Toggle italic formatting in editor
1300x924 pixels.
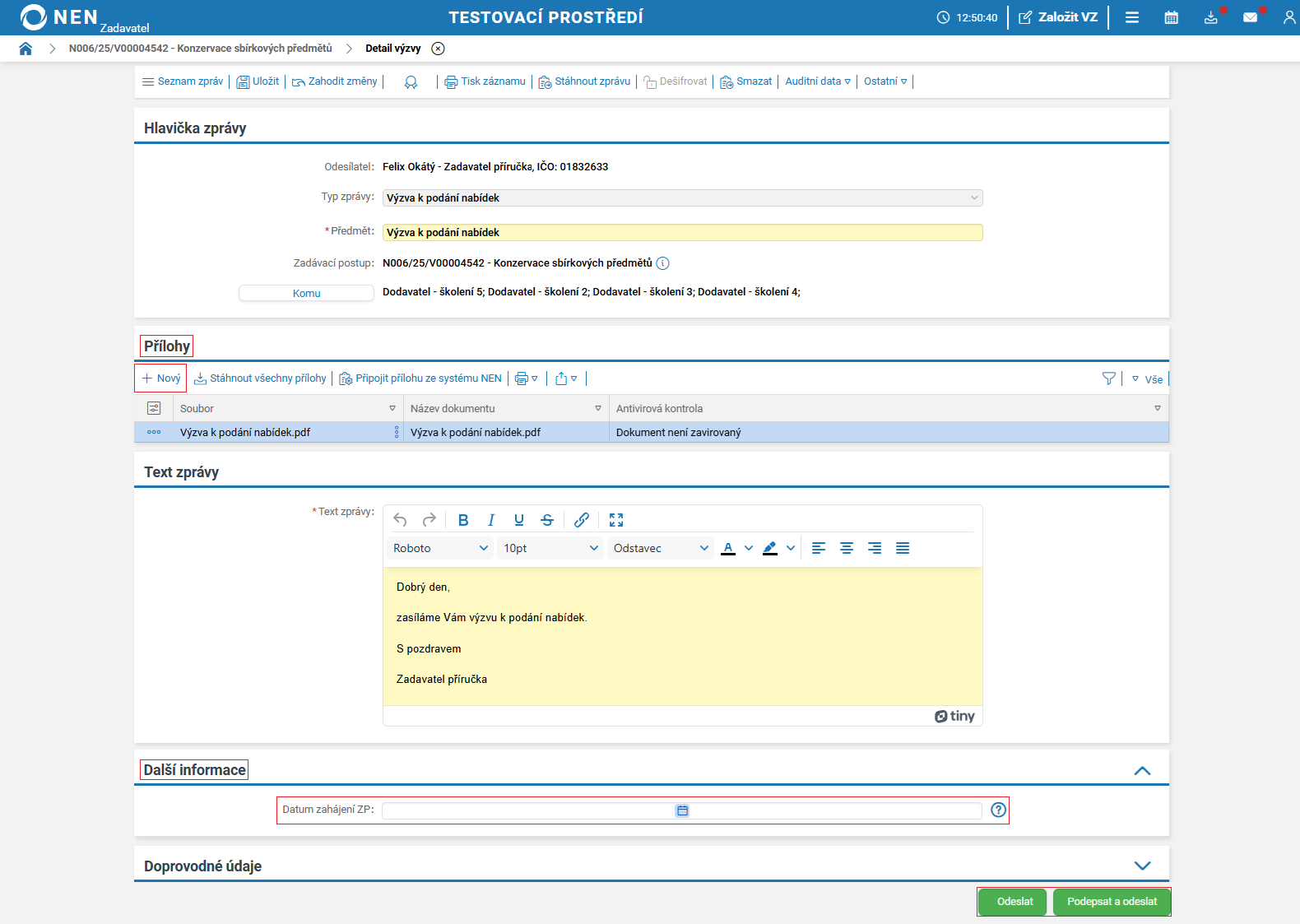click(491, 520)
